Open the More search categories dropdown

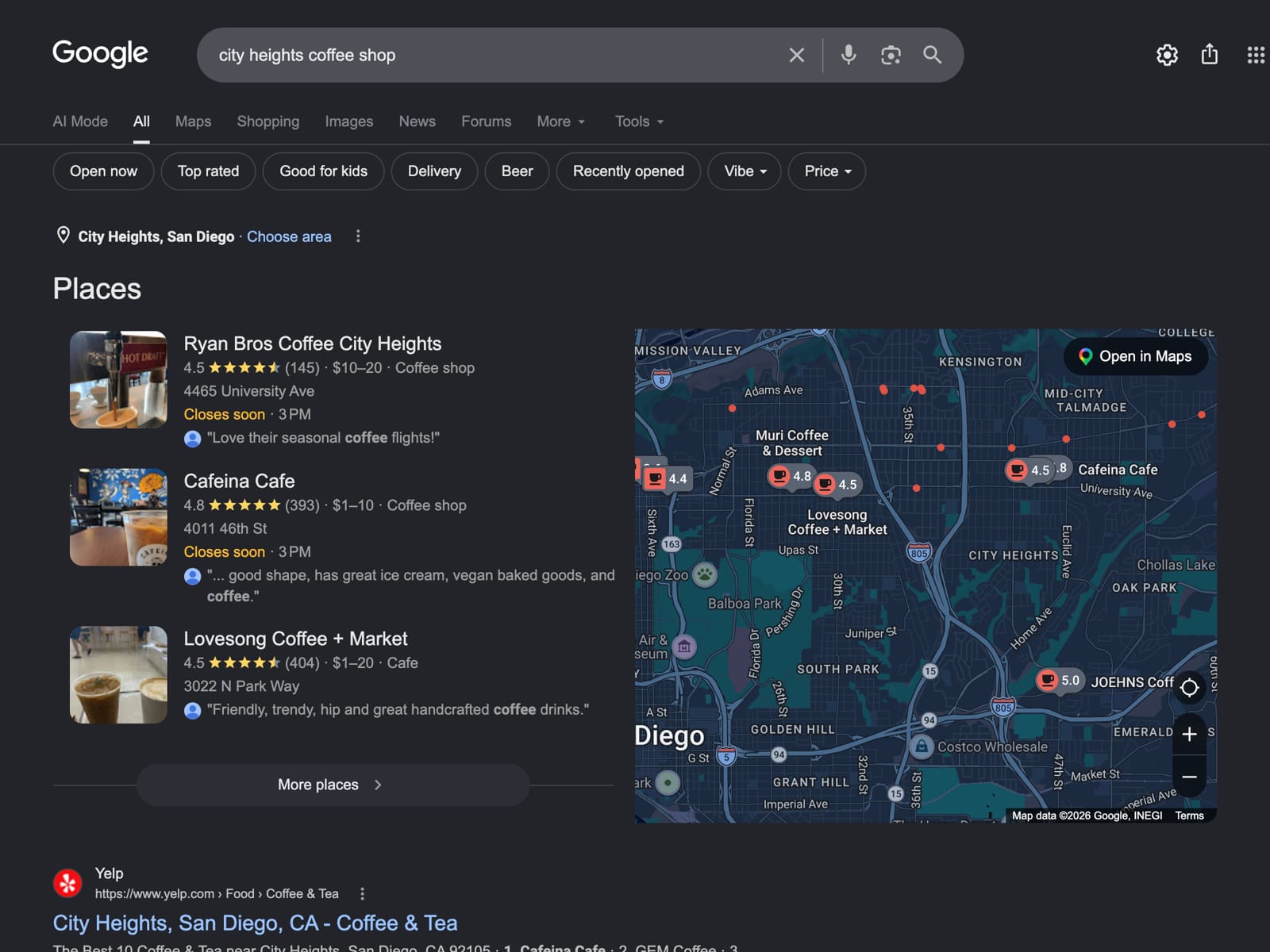[561, 121]
